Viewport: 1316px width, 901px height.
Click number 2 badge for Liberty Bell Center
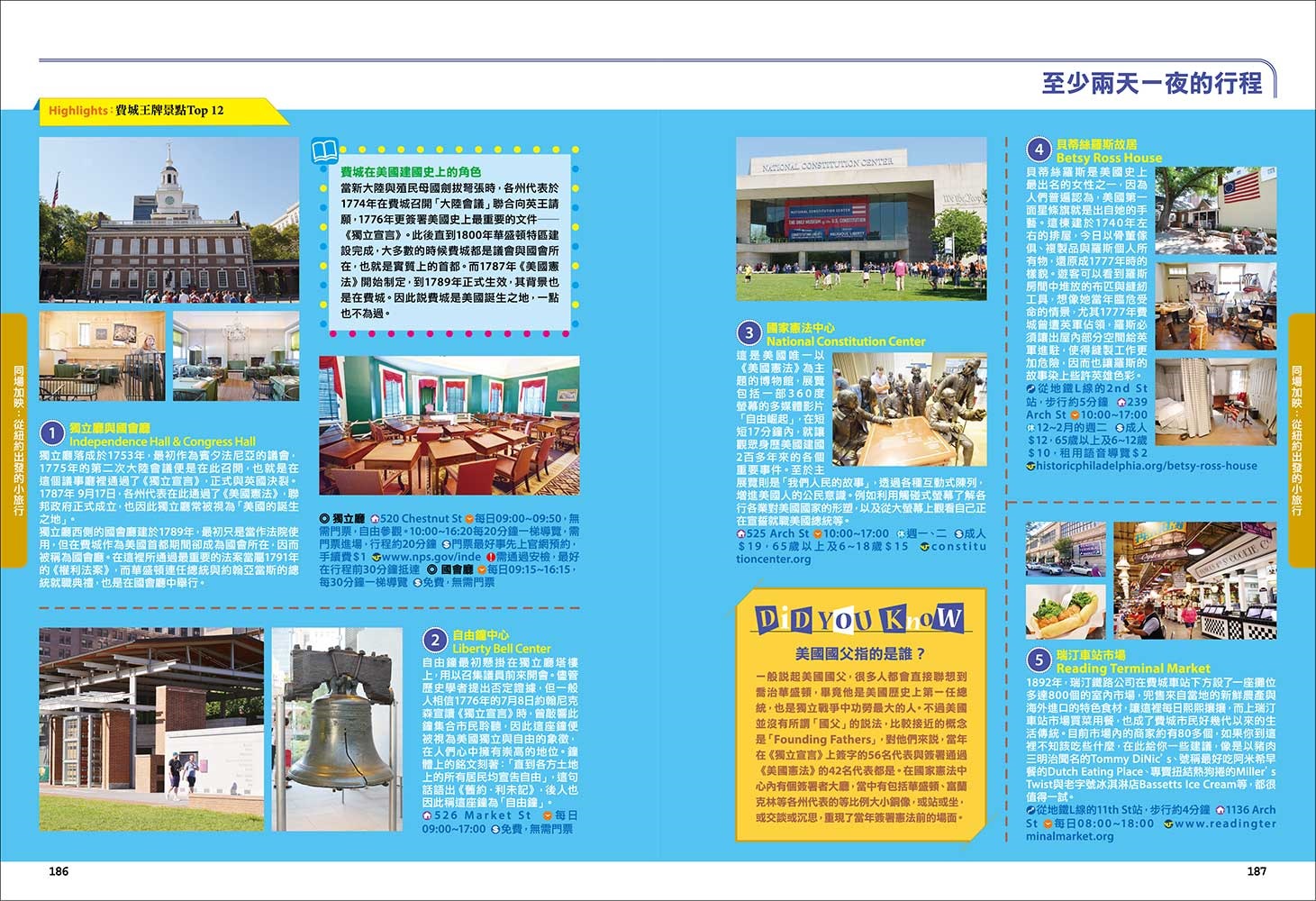[x=435, y=641]
